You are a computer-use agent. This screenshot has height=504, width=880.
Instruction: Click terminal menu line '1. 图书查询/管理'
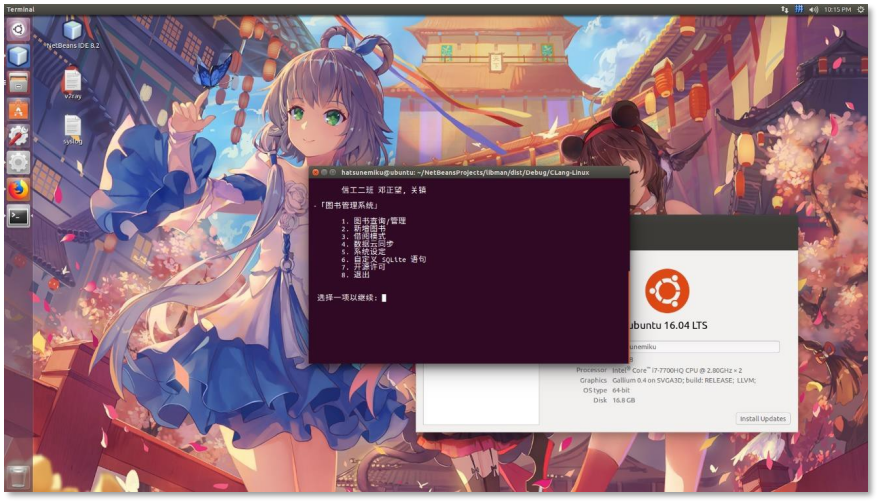[x=373, y=221]
